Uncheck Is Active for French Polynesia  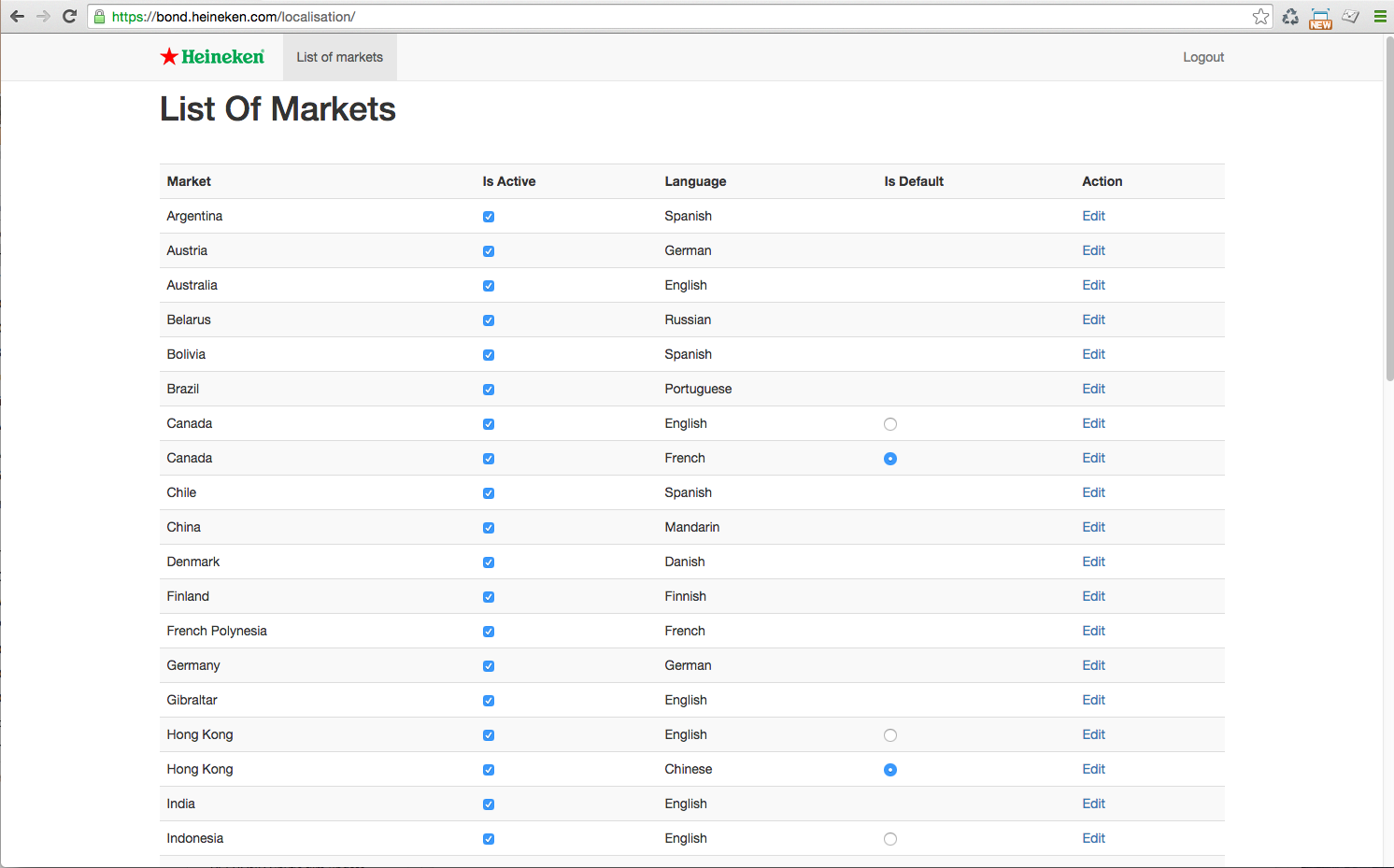pyautogui.click(x=489, y=632)
